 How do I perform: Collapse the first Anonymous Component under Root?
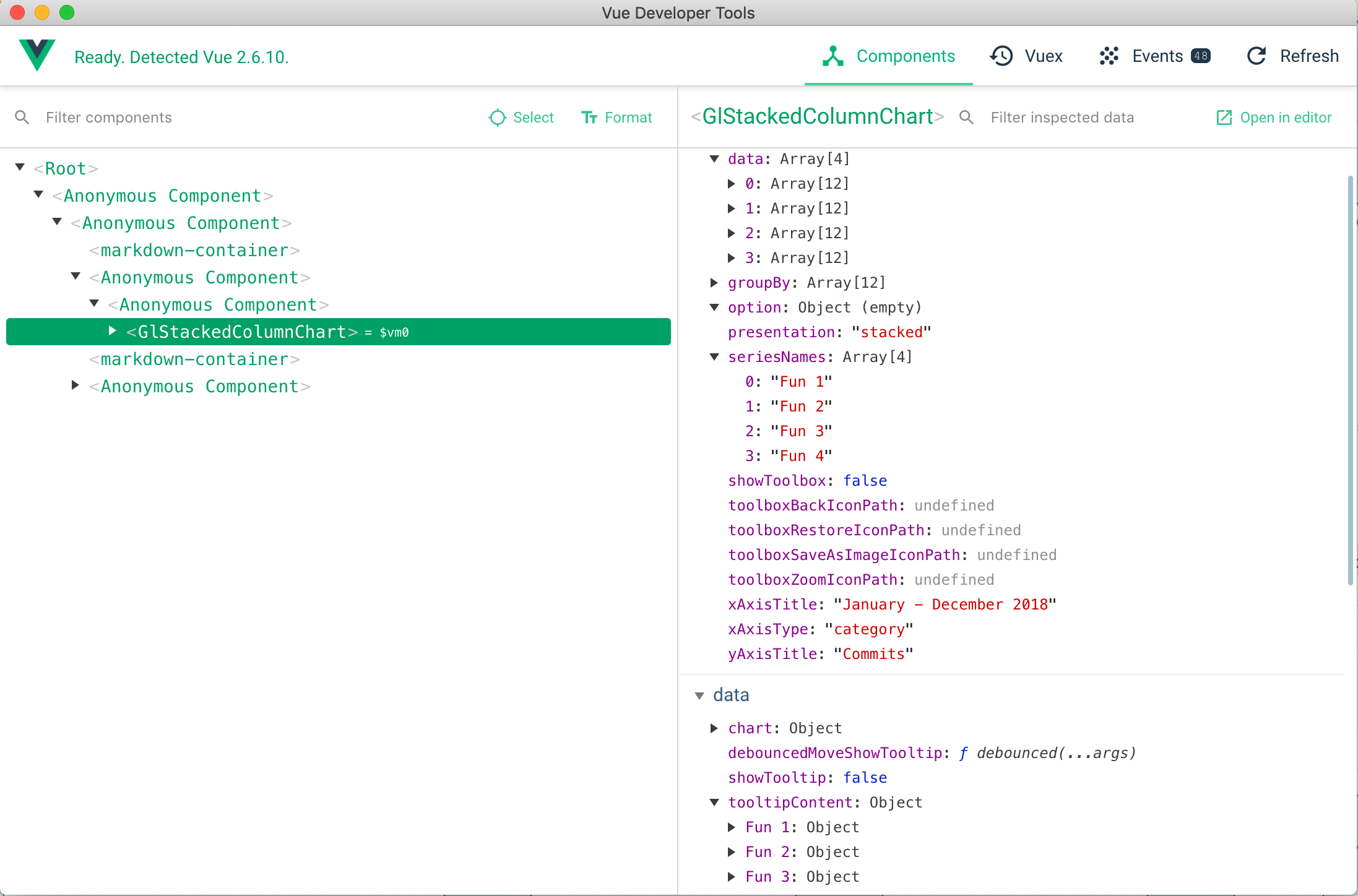coord(38,195)
